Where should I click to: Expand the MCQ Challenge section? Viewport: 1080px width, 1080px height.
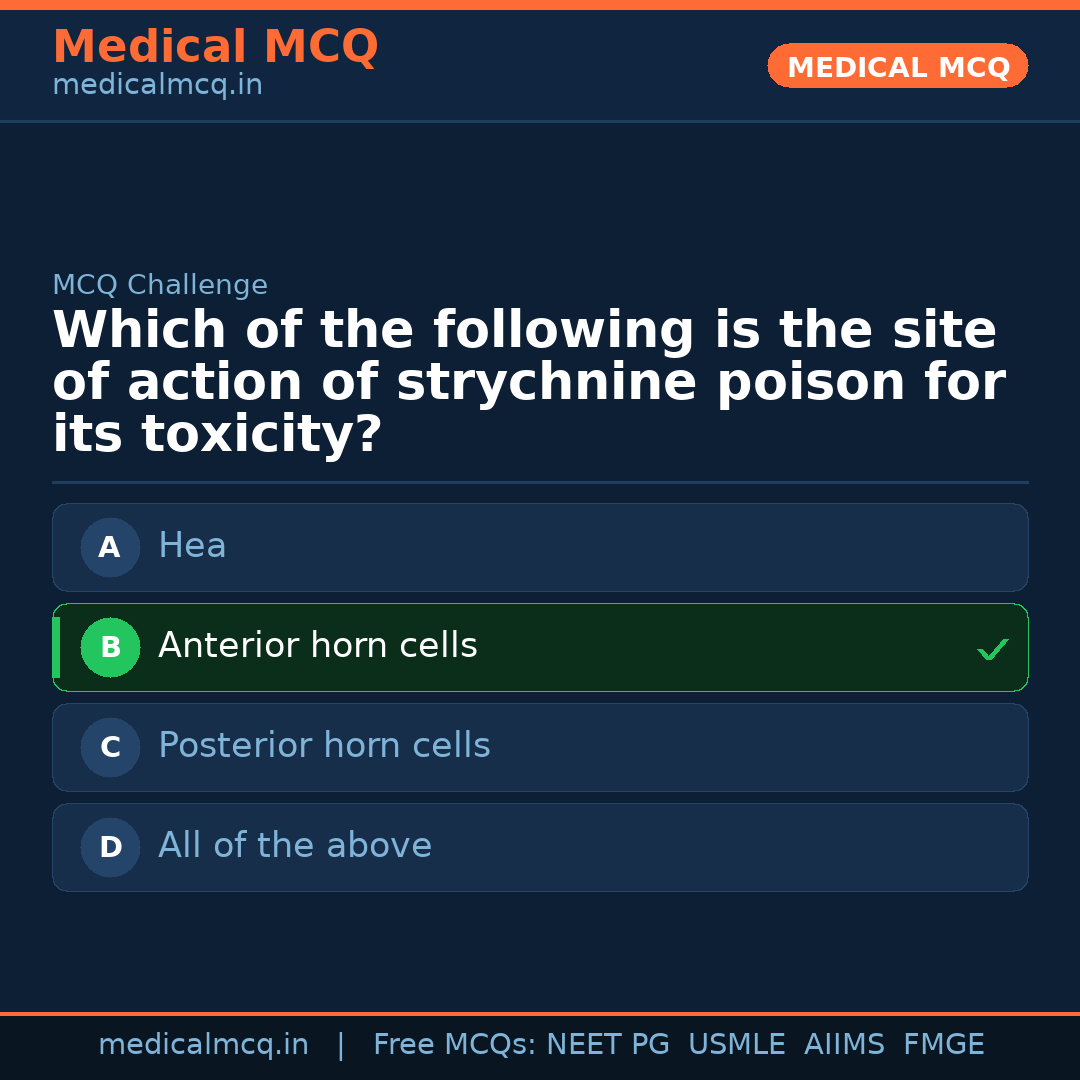point(160,285)
